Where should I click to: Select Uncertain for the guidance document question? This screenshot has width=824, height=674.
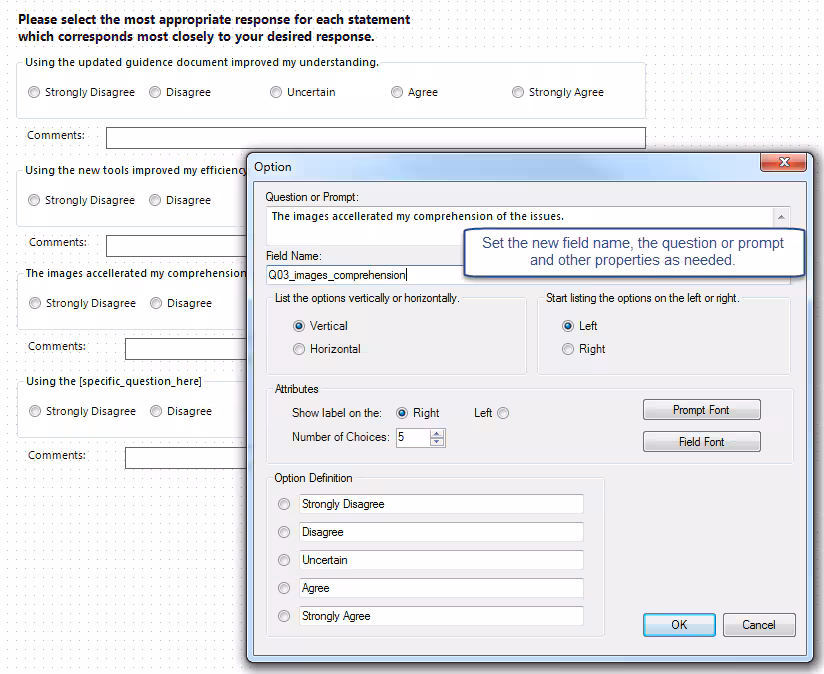tap(276, 92)
